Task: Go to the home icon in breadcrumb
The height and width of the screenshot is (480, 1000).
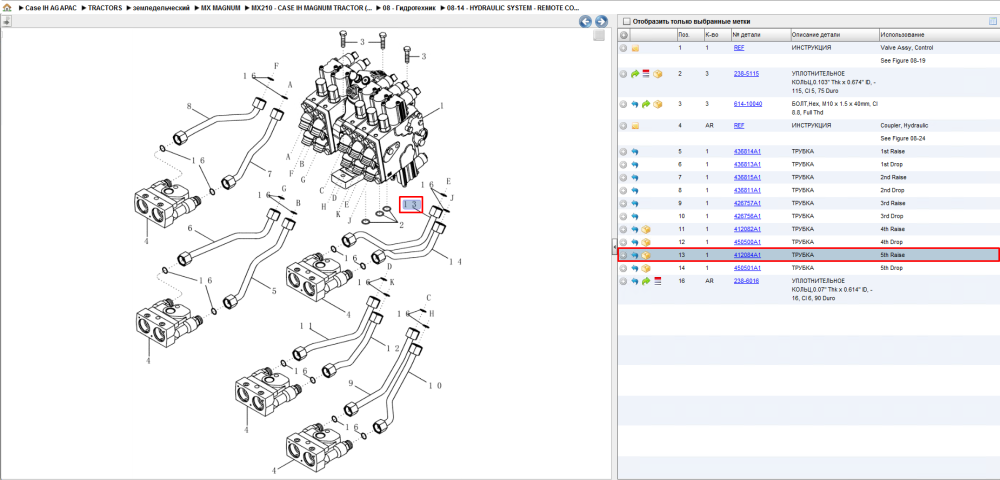Action: click(7, 8)
